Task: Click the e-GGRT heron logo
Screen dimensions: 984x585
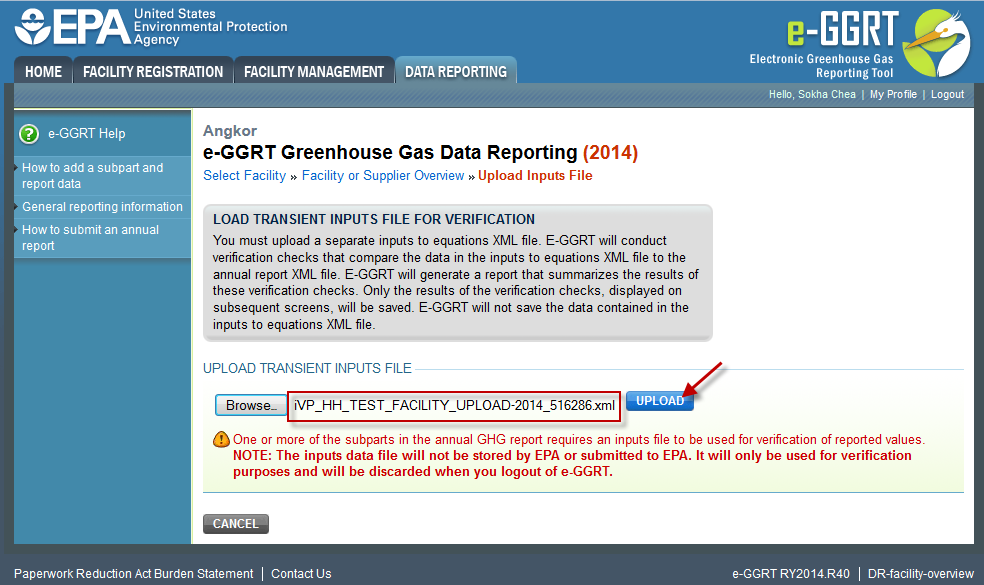Action: tap(937, 43)
